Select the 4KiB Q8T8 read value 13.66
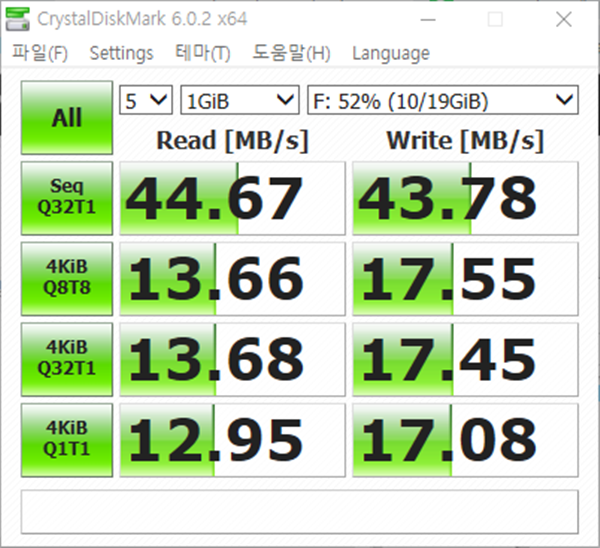600x548 pixels. (x=232, y=279)
